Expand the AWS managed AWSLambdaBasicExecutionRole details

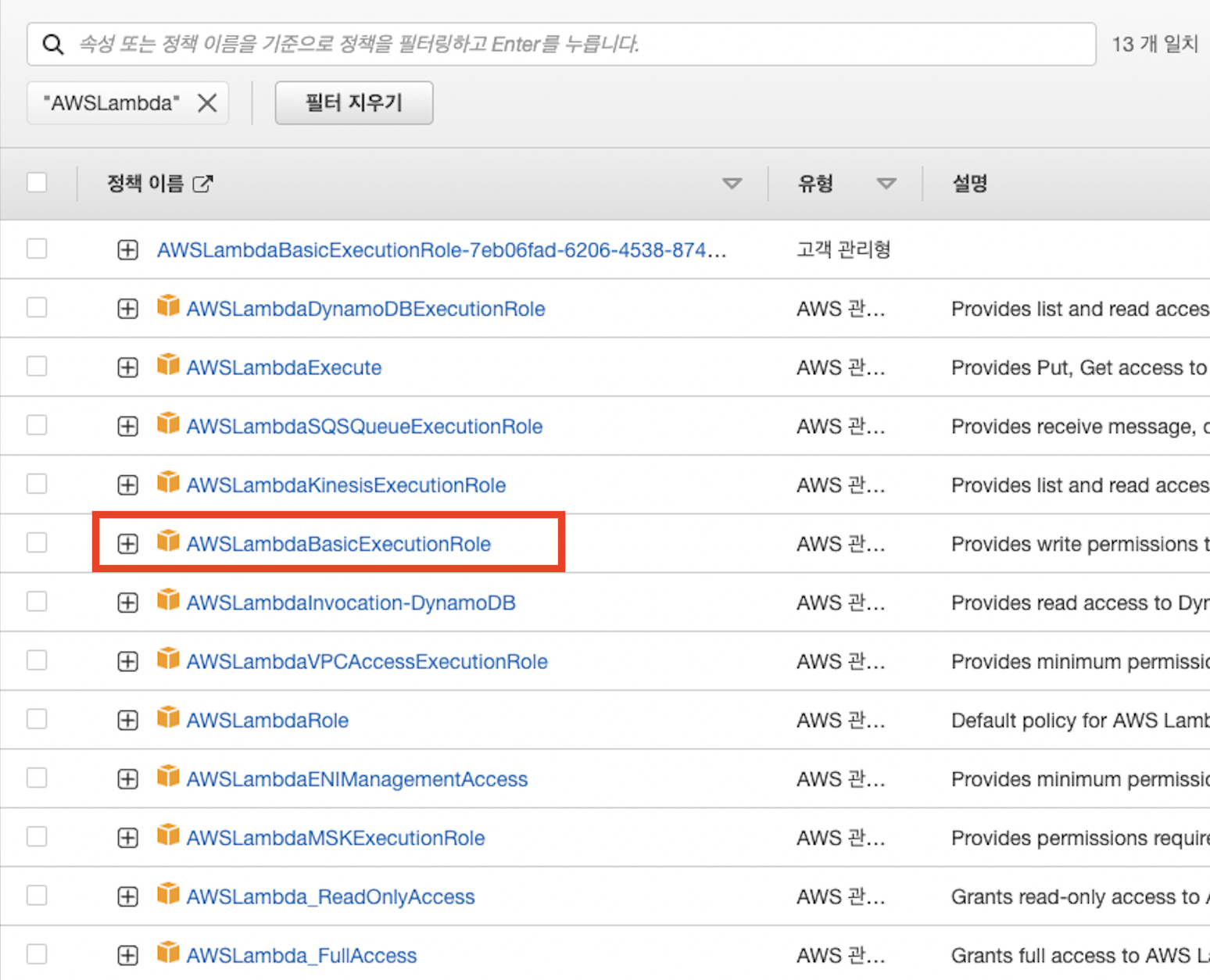click(x=127, y=544)
